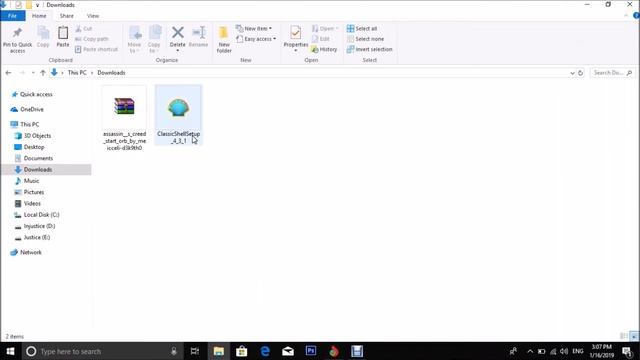The image size is (640, 360).
Task: Create a New folder
Action: click(x=224, y=40)
